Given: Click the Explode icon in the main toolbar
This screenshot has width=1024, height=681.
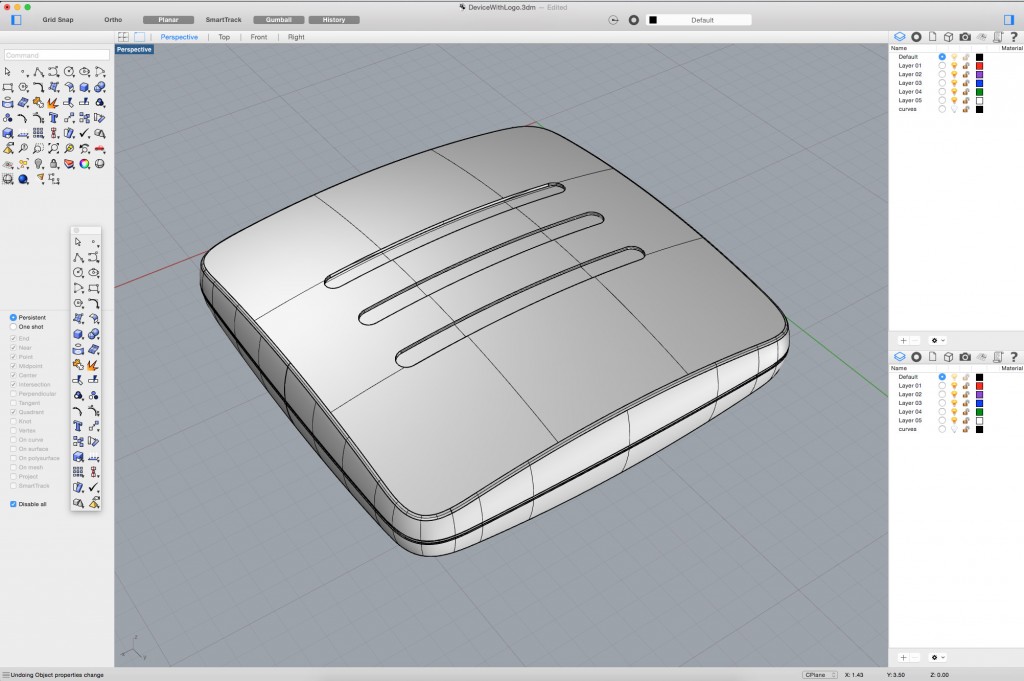Looking at the screenshot, I should pyautogui.click(x=53, y=103).
